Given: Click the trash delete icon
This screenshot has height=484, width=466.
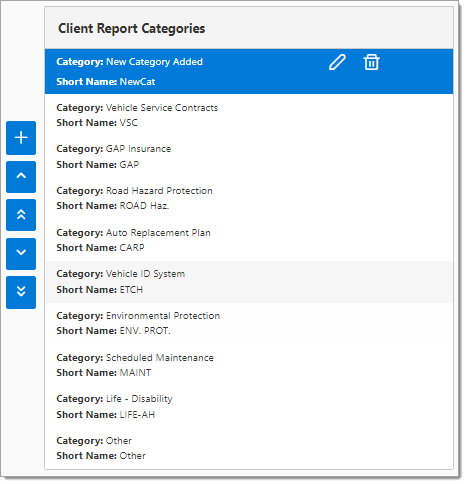Looking at the screenshot, I should 371,62.
